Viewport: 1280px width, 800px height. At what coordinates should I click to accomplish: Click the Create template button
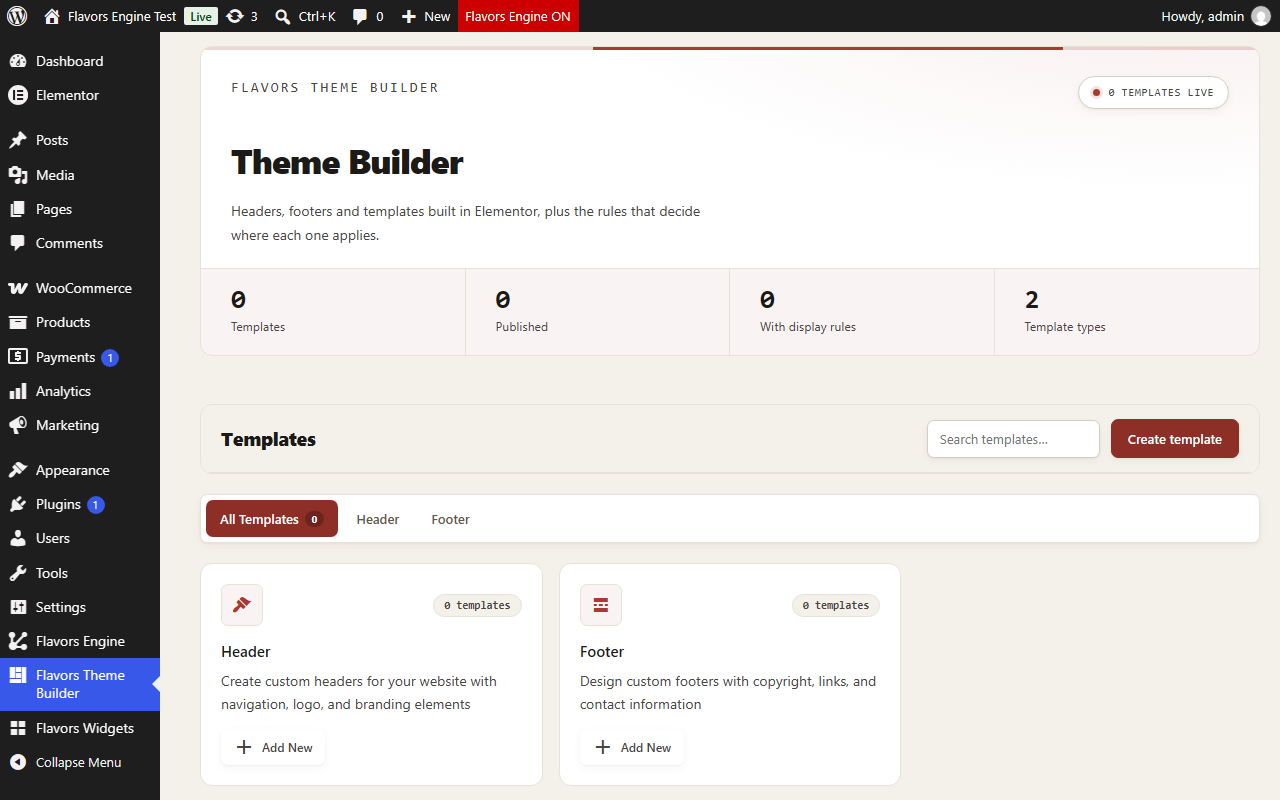1174,439
